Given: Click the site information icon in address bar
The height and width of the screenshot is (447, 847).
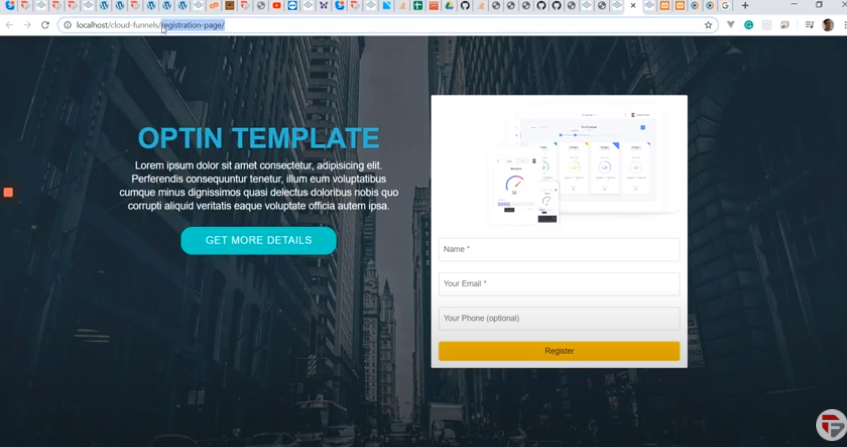Looking at the screenshot, I should (x=67, y=25).
